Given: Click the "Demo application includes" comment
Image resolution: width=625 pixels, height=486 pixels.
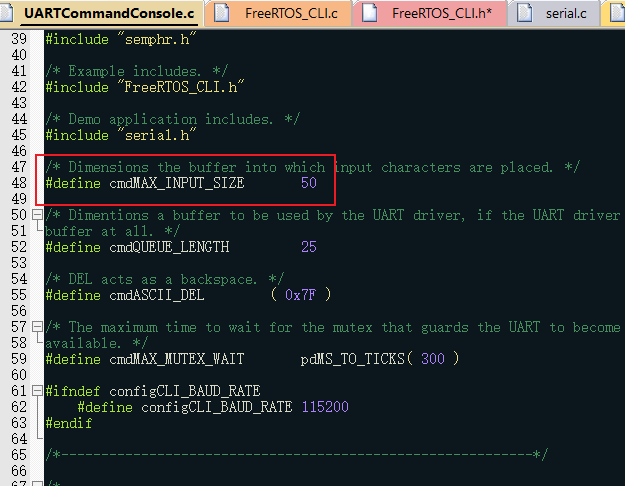Looking at the screenshot, I should [173, 119].
